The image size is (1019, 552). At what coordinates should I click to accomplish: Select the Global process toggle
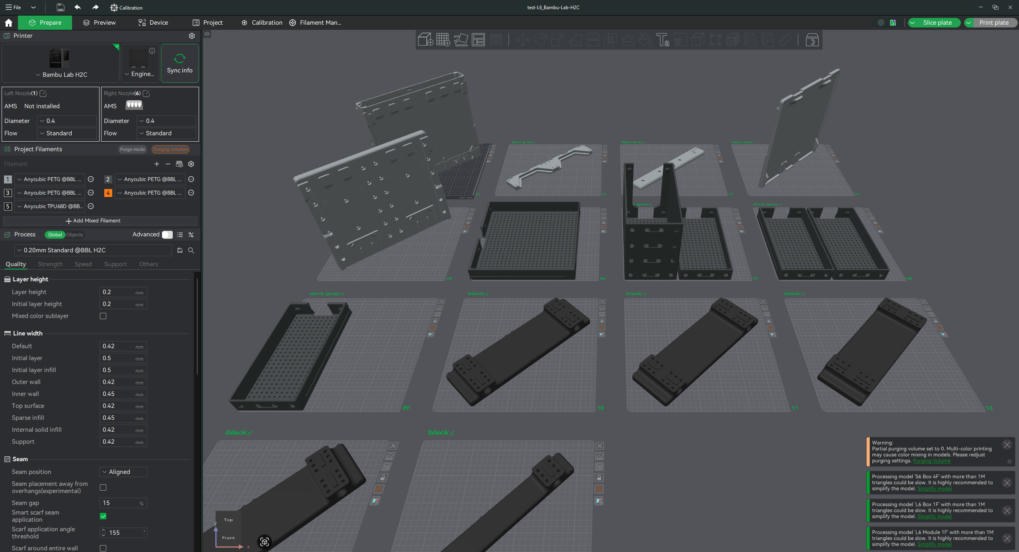(x=55, y=235)
